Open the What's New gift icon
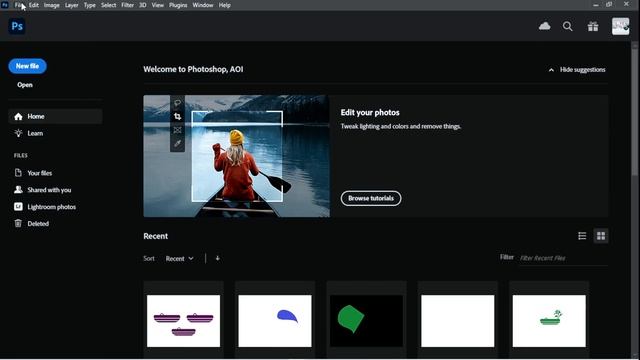Viewport: 640px width, 360px height. (x=593, y=27)
